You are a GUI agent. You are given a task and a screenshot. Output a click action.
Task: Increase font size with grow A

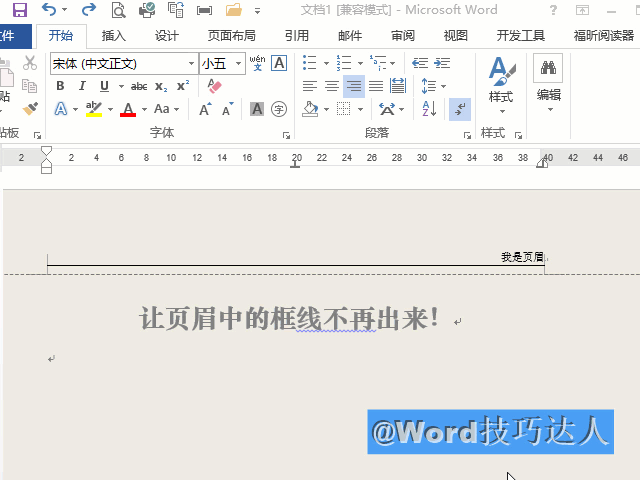point(205,109)
